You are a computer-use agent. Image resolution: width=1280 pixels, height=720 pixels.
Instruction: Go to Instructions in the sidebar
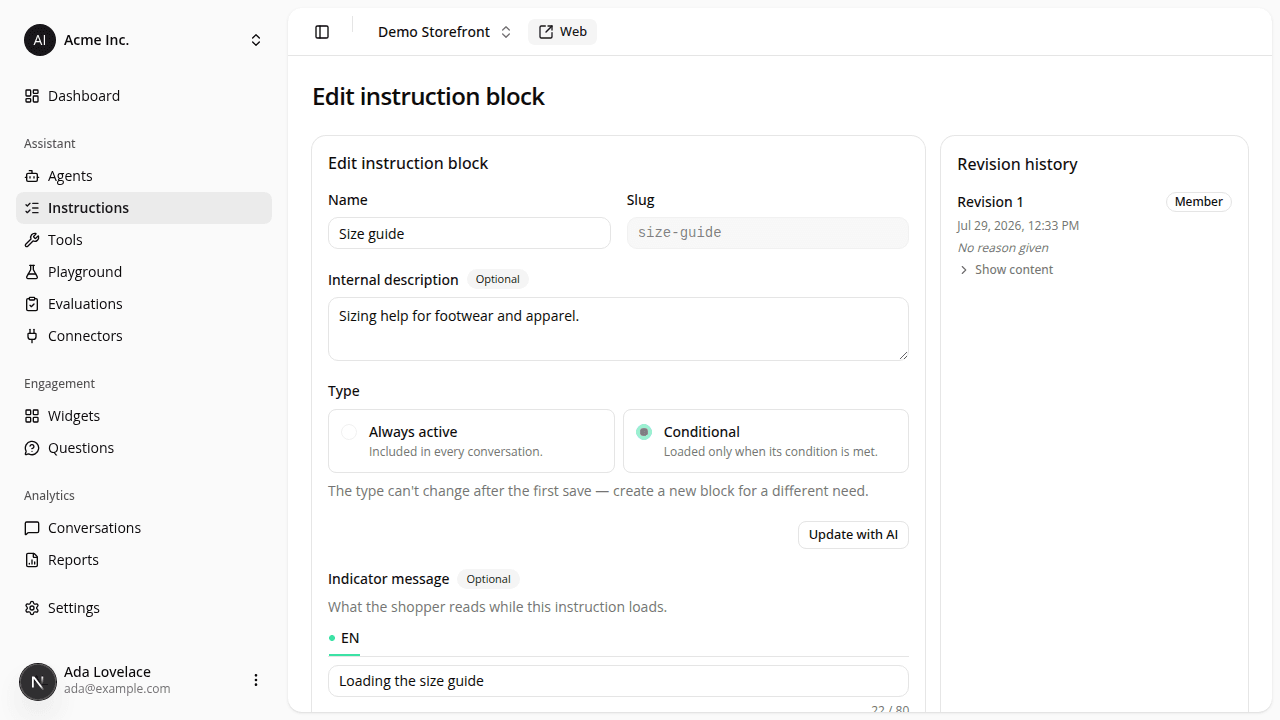[144, 208]
